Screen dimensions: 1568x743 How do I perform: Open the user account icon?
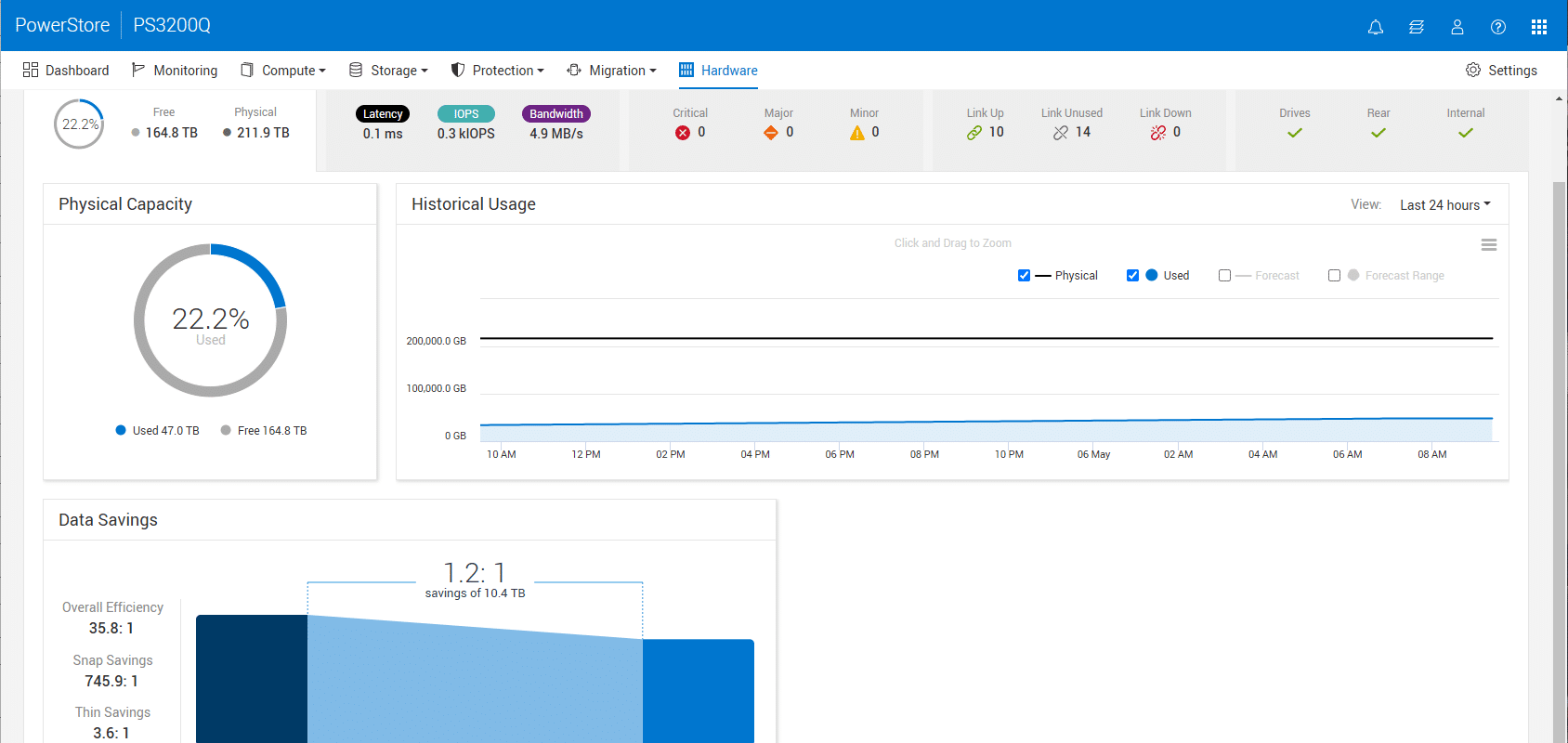coord(1457,27)
